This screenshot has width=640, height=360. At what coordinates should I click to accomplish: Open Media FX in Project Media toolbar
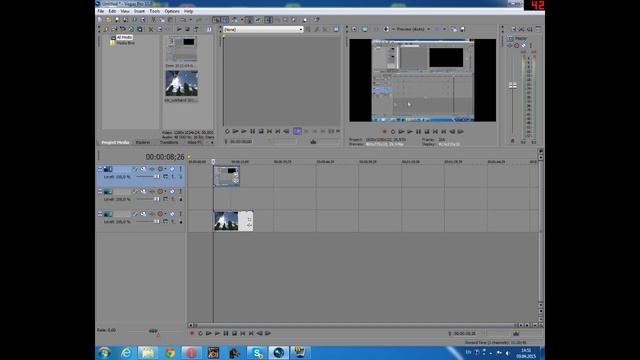[167, 29]
